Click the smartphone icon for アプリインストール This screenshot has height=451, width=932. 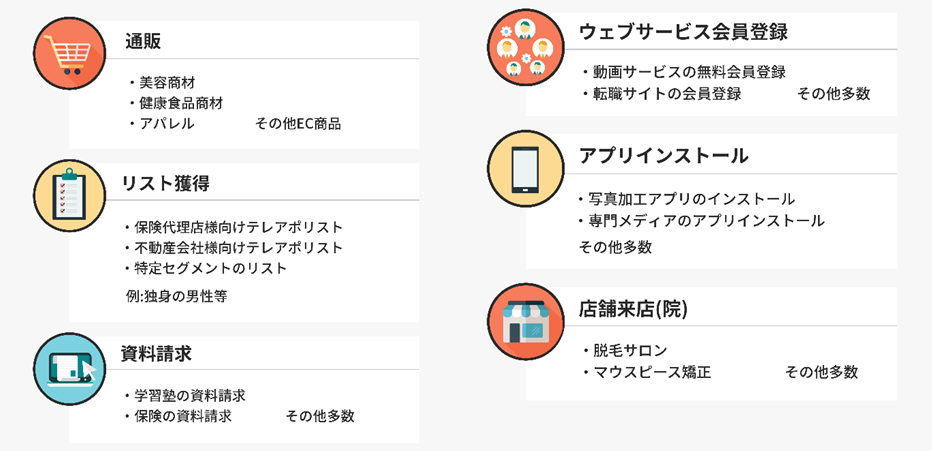pos(525,170)
